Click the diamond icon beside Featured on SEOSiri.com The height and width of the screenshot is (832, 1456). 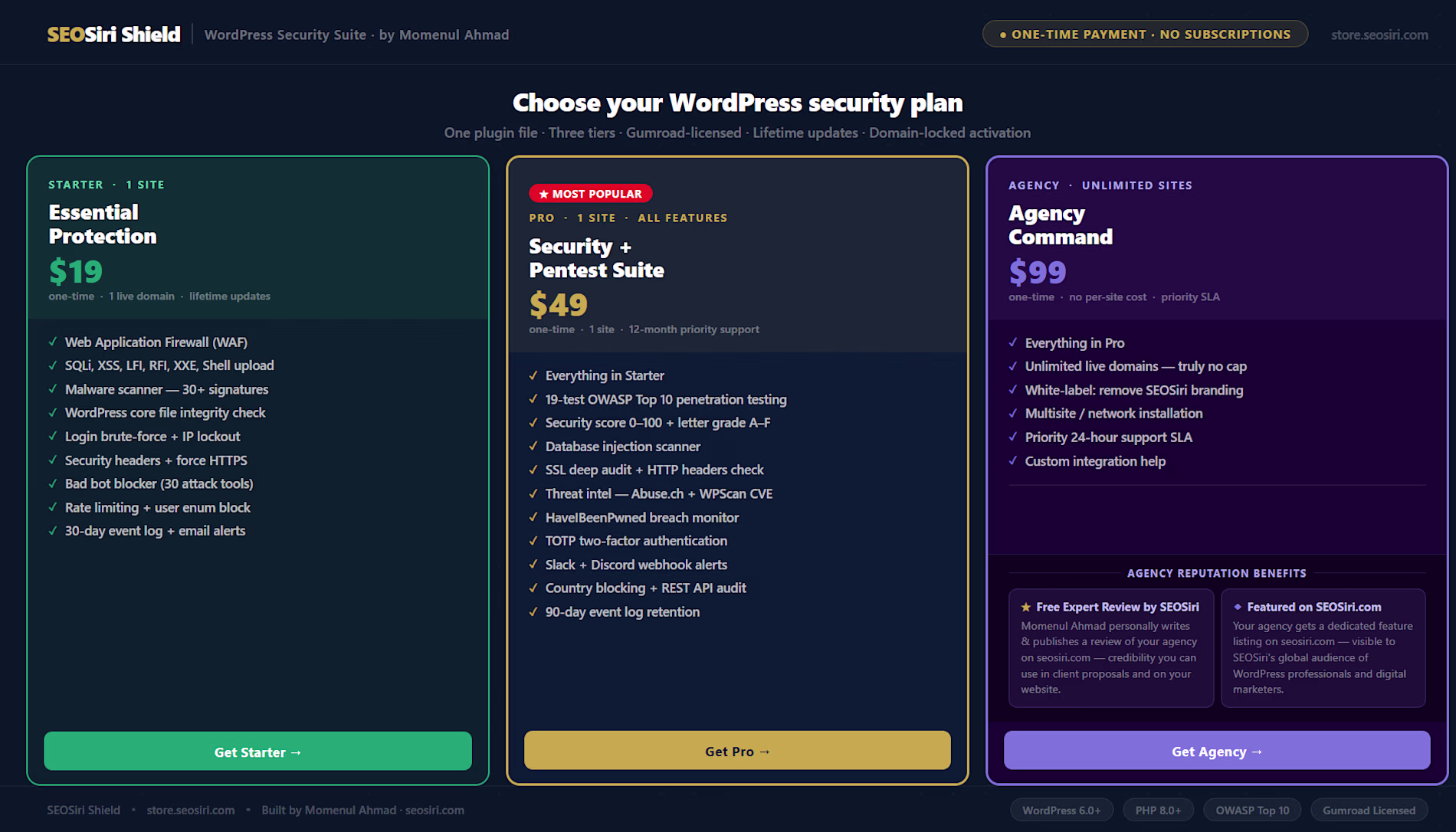[x=1238, y=607]
